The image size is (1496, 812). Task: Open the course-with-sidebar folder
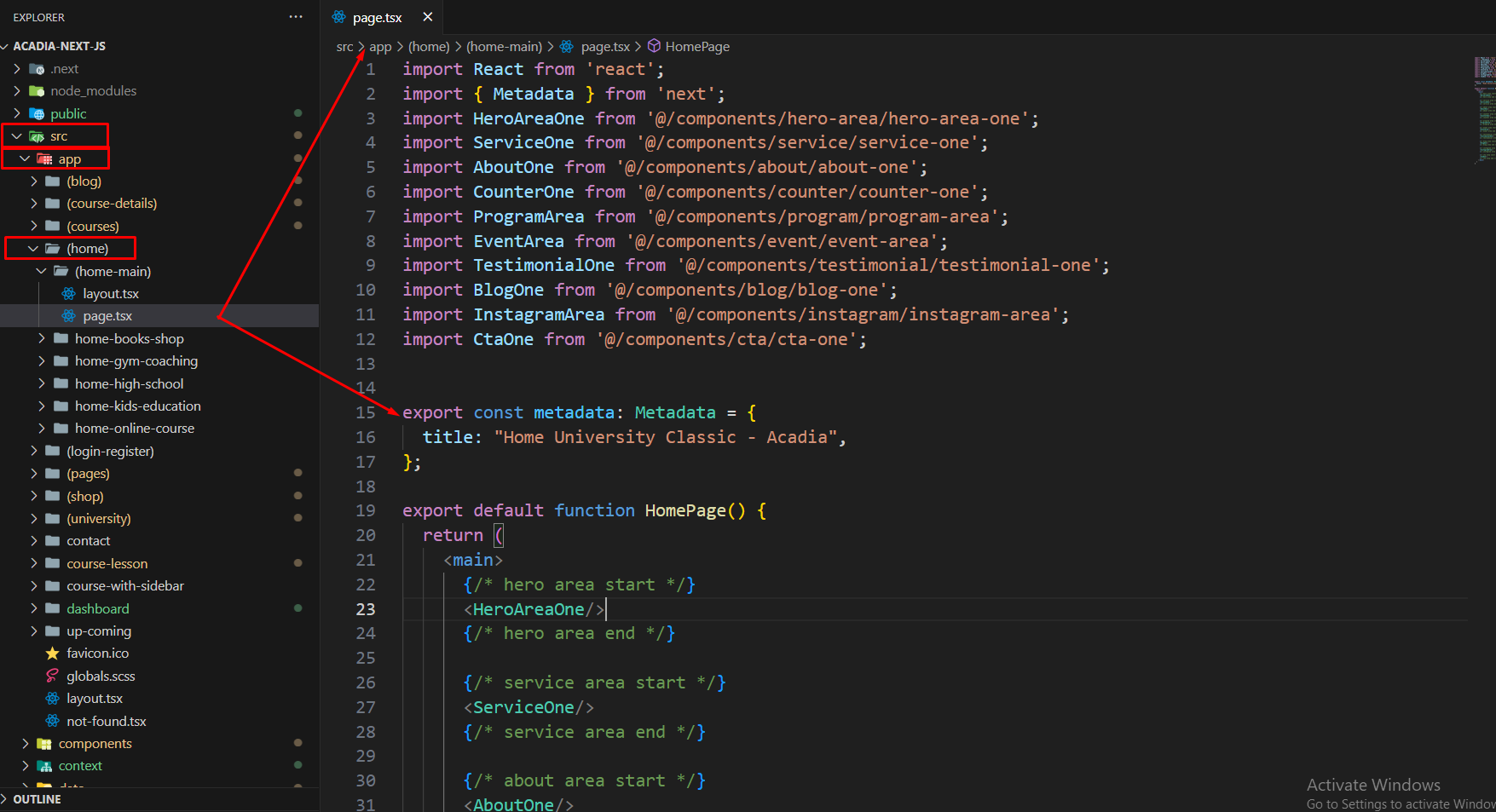pyautogui.click(x=125, y=586)
